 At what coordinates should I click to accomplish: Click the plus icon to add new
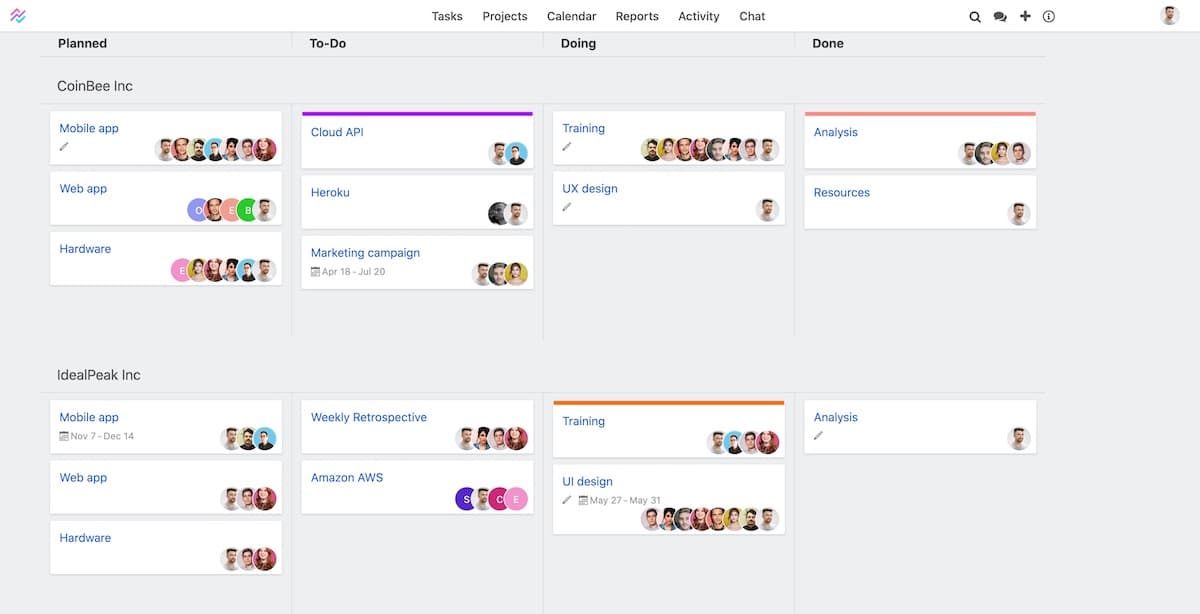(1025, 16)
